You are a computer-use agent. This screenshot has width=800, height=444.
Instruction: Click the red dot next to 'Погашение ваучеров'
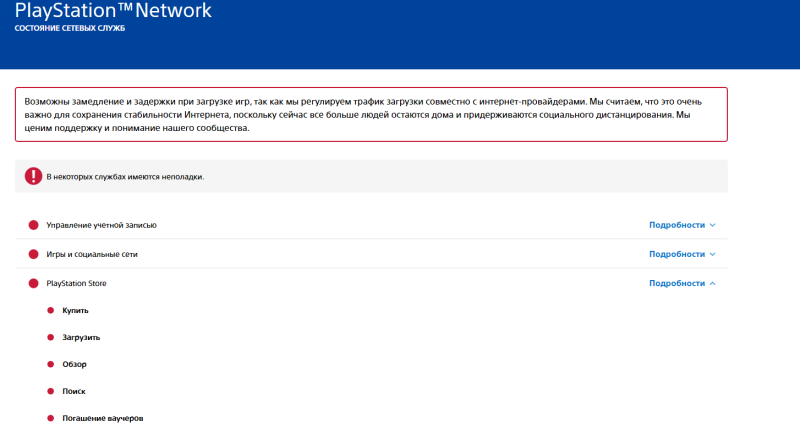click(x=51, y=418)
